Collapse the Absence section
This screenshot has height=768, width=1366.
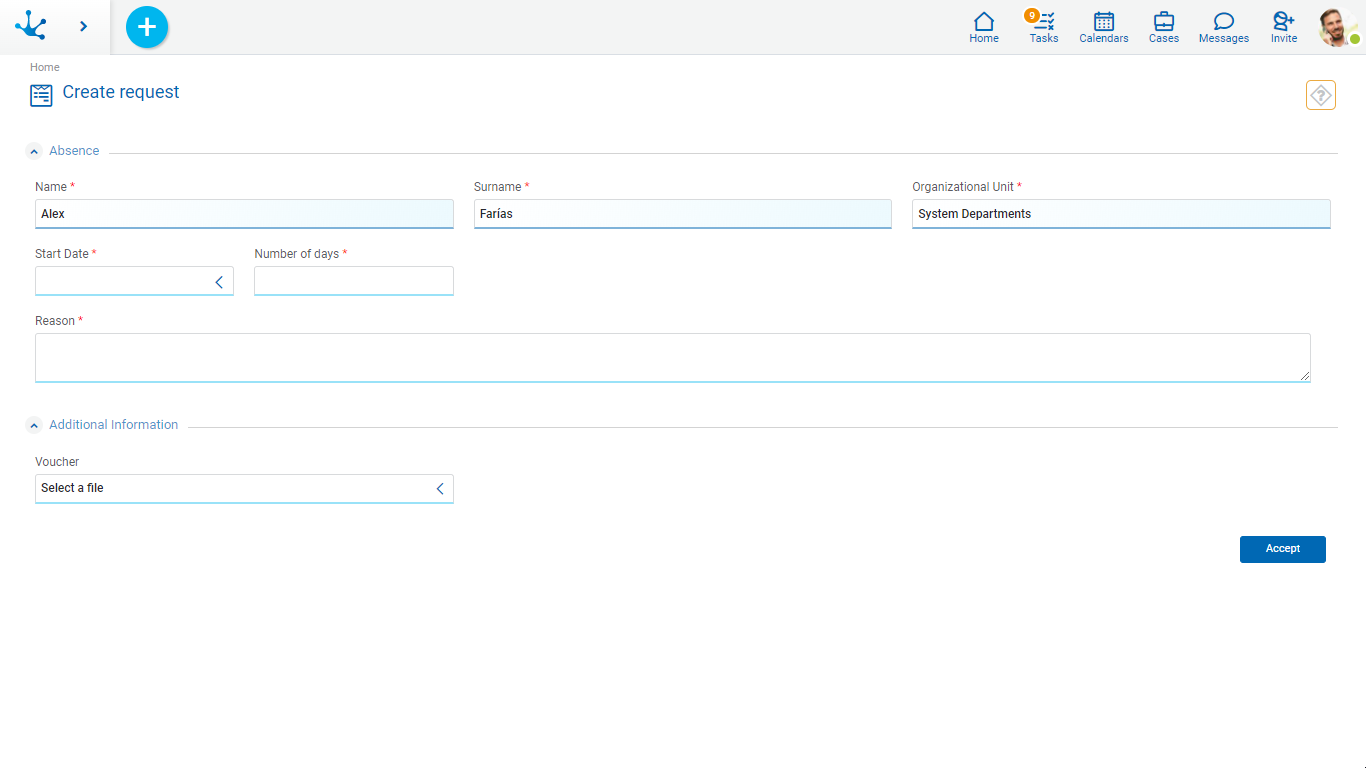(34, 152)
